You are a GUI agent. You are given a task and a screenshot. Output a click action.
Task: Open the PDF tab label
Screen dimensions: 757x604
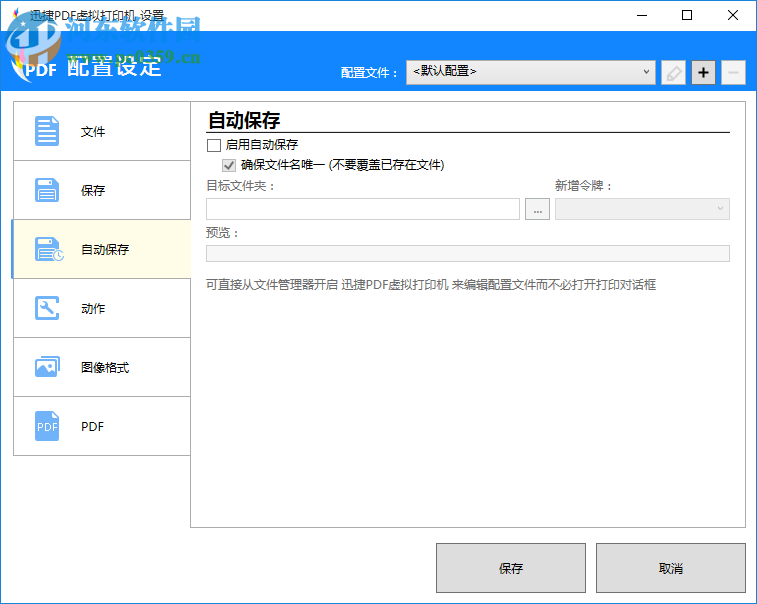point(92,426)
